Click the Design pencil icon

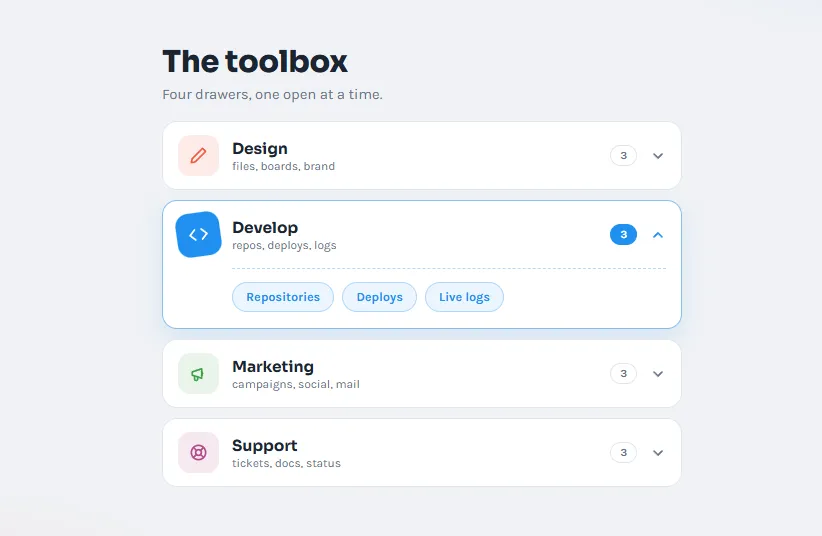(x=198, y=156)
